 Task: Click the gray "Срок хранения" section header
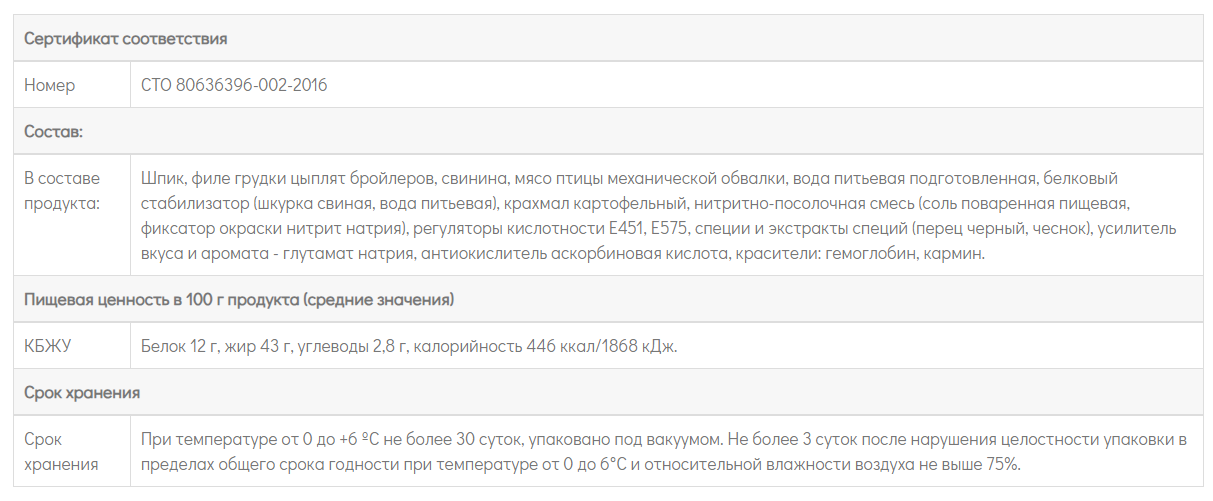tap(82, 392)
